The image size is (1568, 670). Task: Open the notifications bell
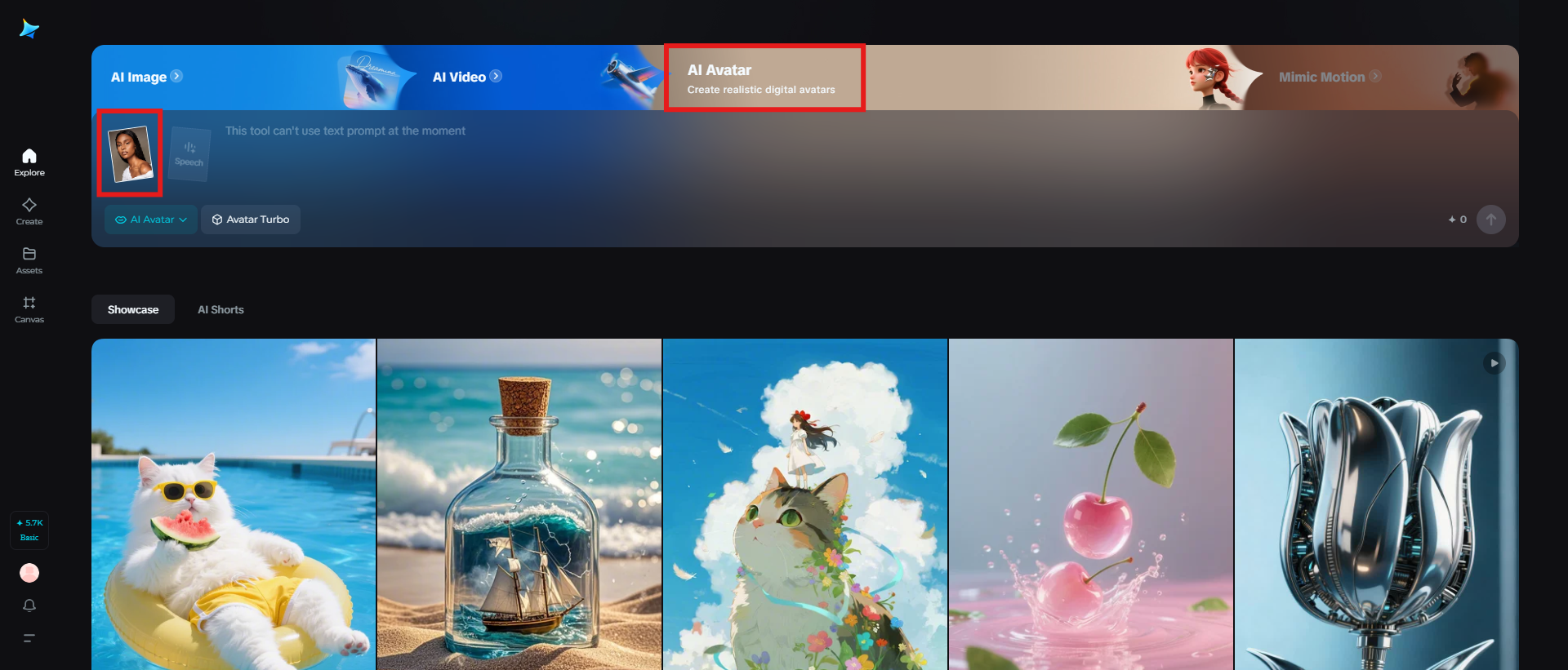point(29,606)
